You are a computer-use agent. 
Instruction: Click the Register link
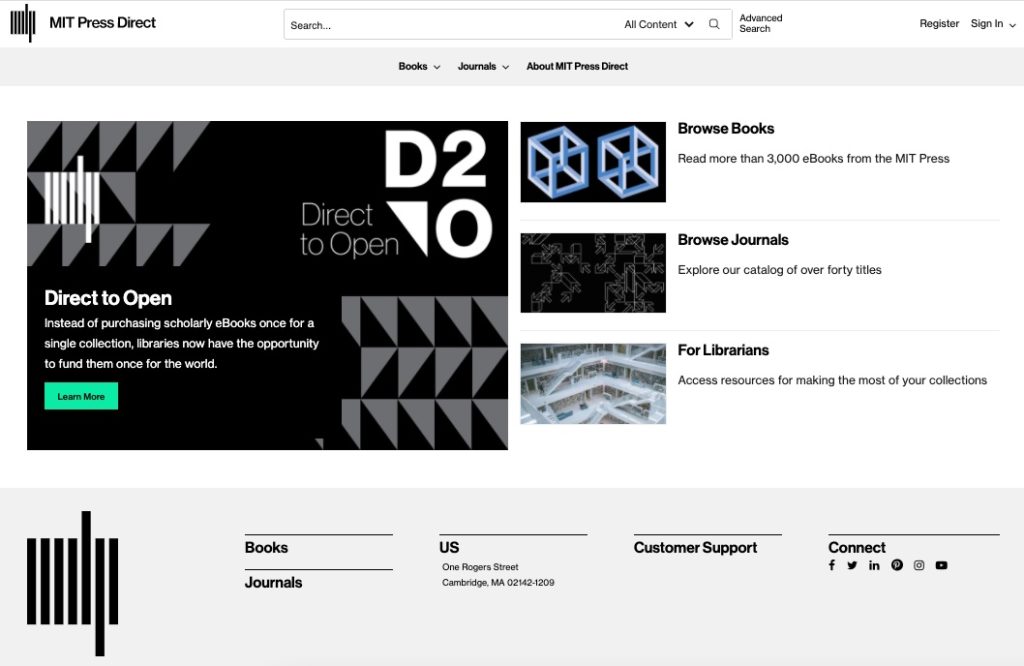tap(939, 23)
